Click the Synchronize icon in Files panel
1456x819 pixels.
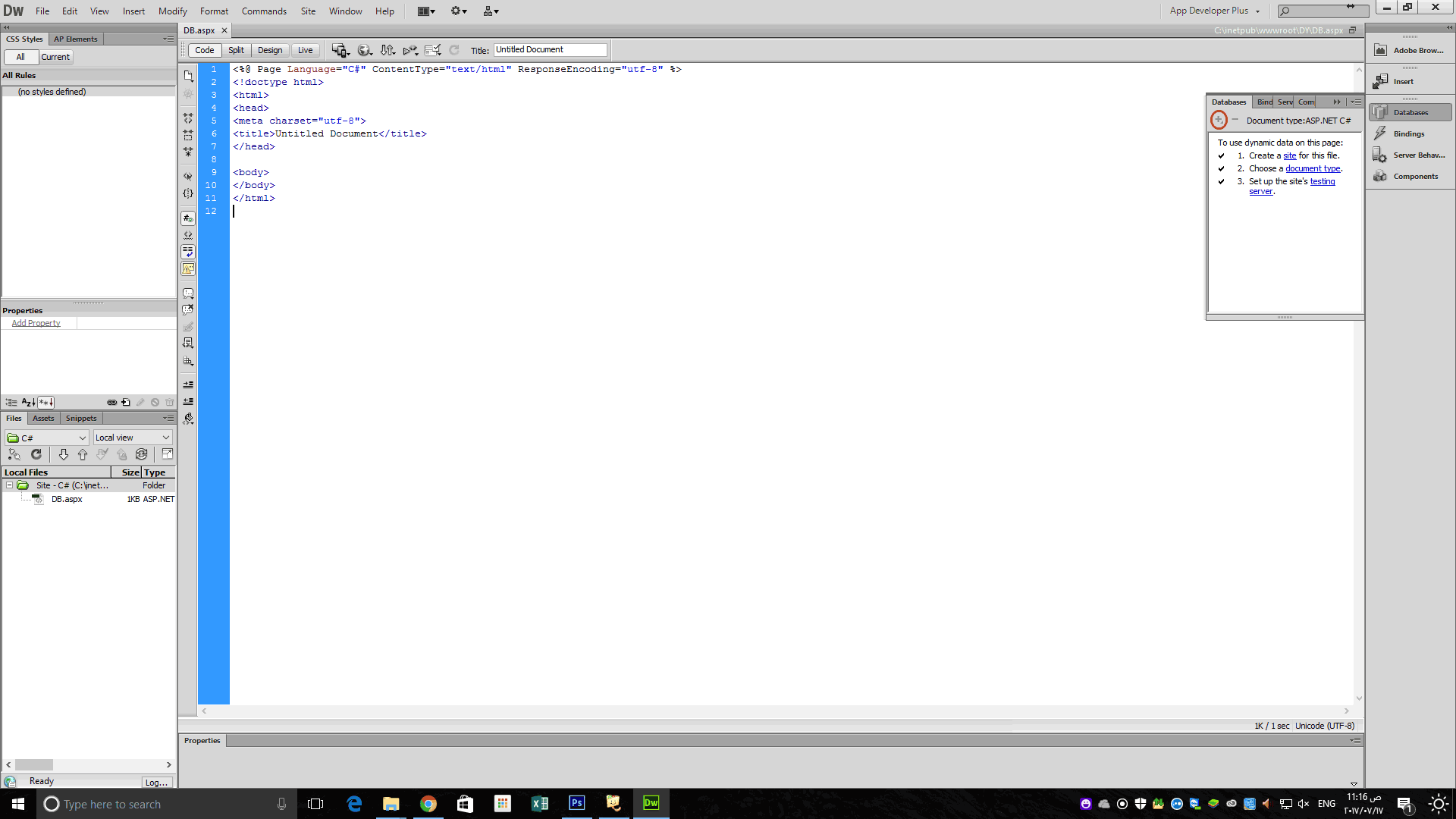coord(141,454)
